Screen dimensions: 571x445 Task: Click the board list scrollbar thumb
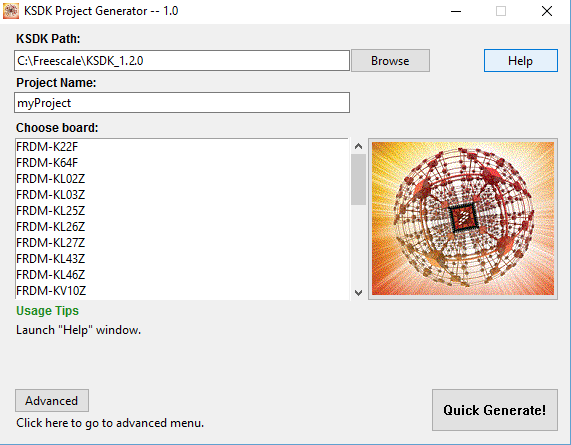pos(358,180)
